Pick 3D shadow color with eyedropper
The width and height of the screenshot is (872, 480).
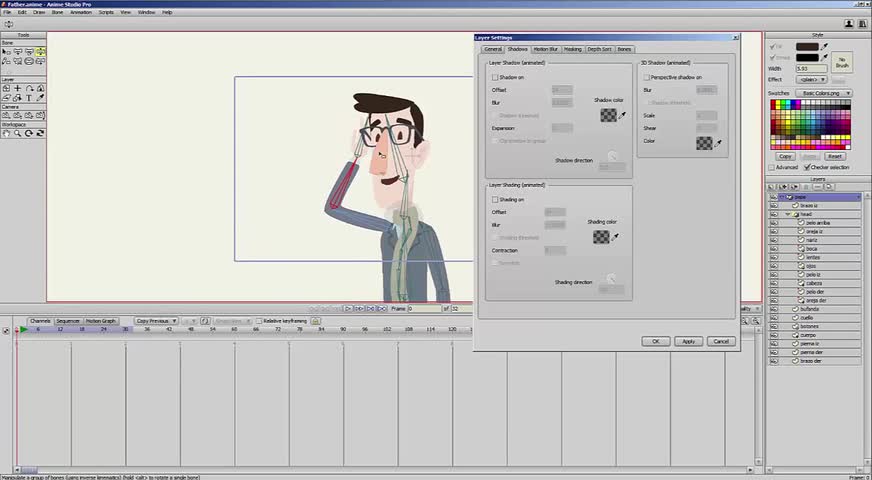(x=718, y=143)
